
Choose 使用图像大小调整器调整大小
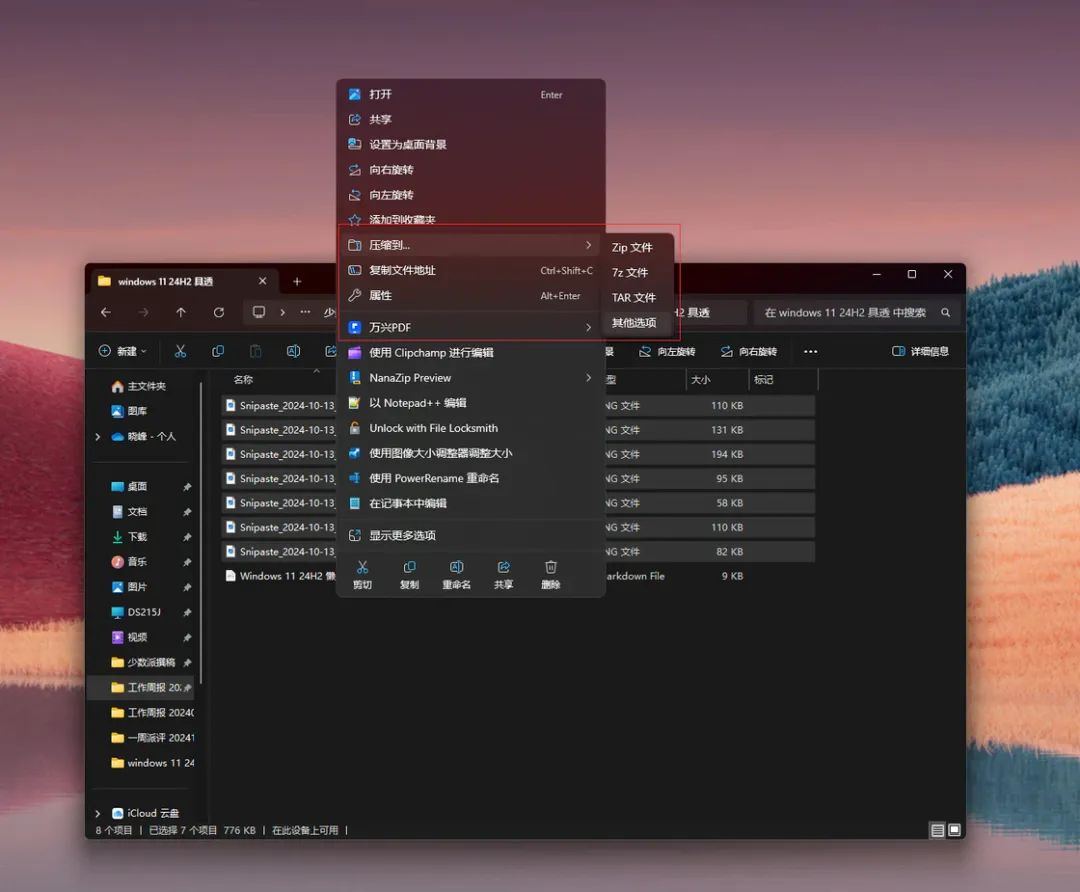[x=470, y=453]
